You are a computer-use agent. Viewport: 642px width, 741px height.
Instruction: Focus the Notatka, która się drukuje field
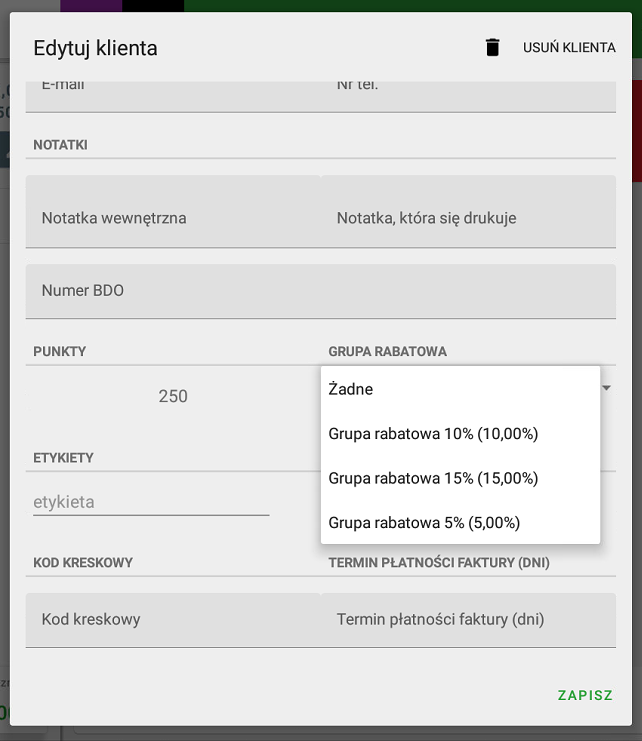tap(468, 217)
